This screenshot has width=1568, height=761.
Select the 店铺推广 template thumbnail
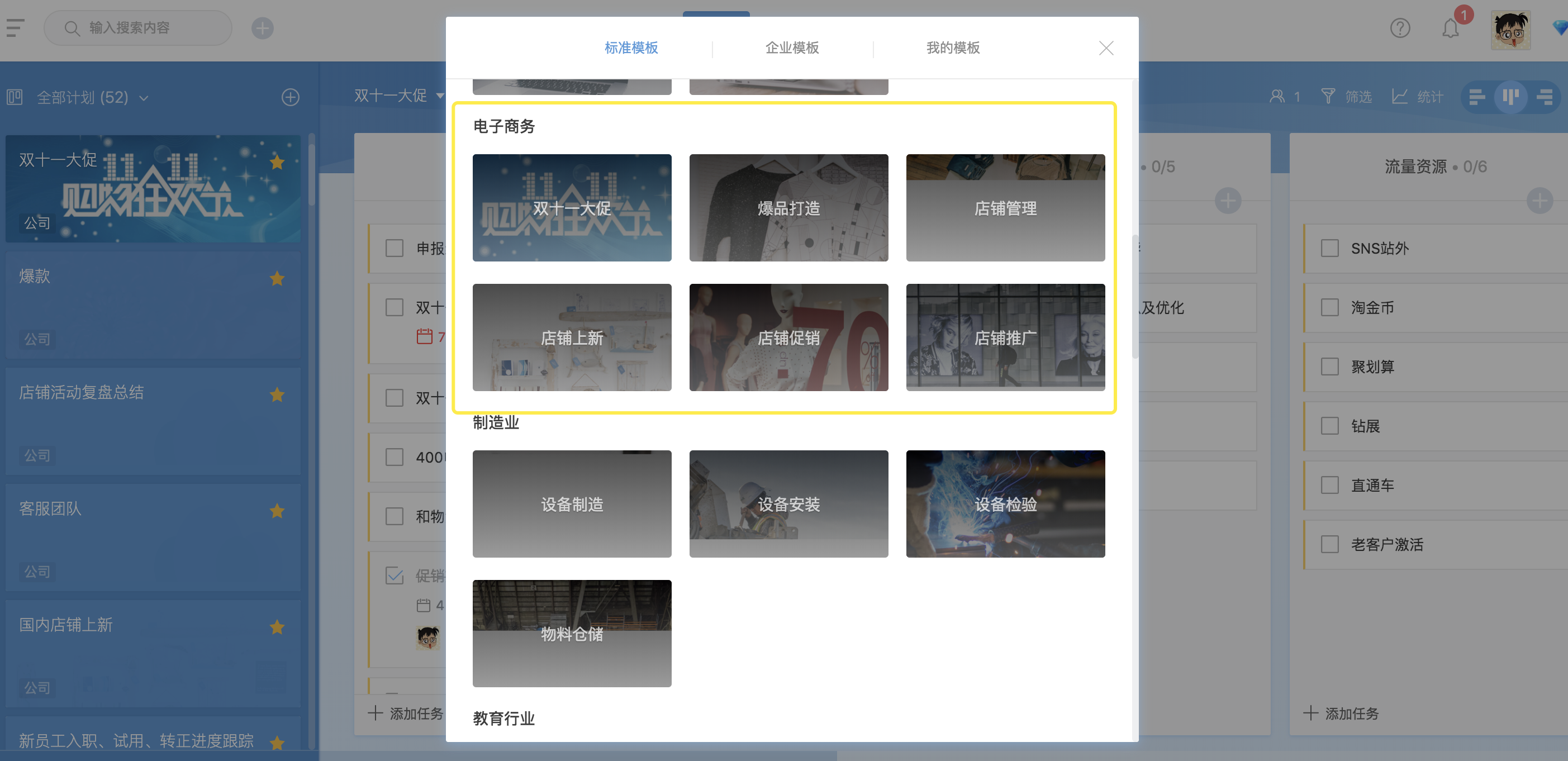coord(1005,337)
